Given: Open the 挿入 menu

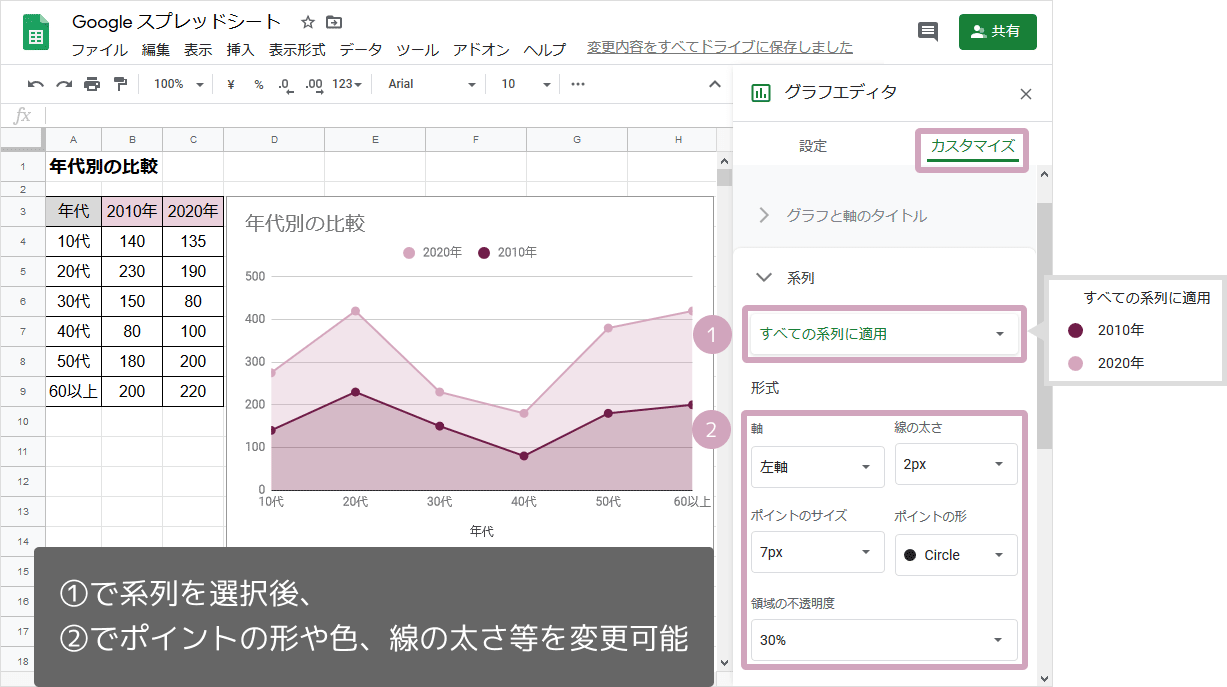Looking at the screenshot, I should (x=240, y=49).
